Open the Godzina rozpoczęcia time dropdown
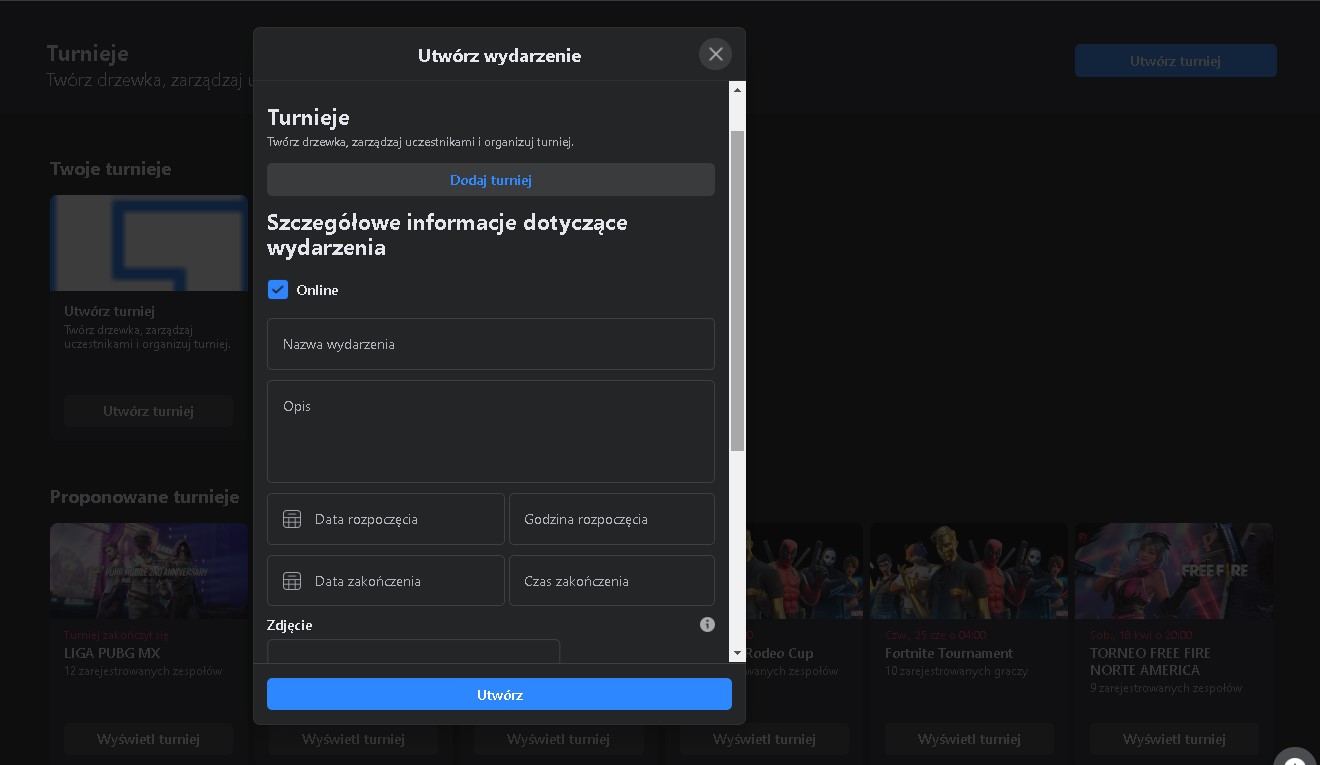Viewport: 1320px width, 765px height. click(611, 519)
